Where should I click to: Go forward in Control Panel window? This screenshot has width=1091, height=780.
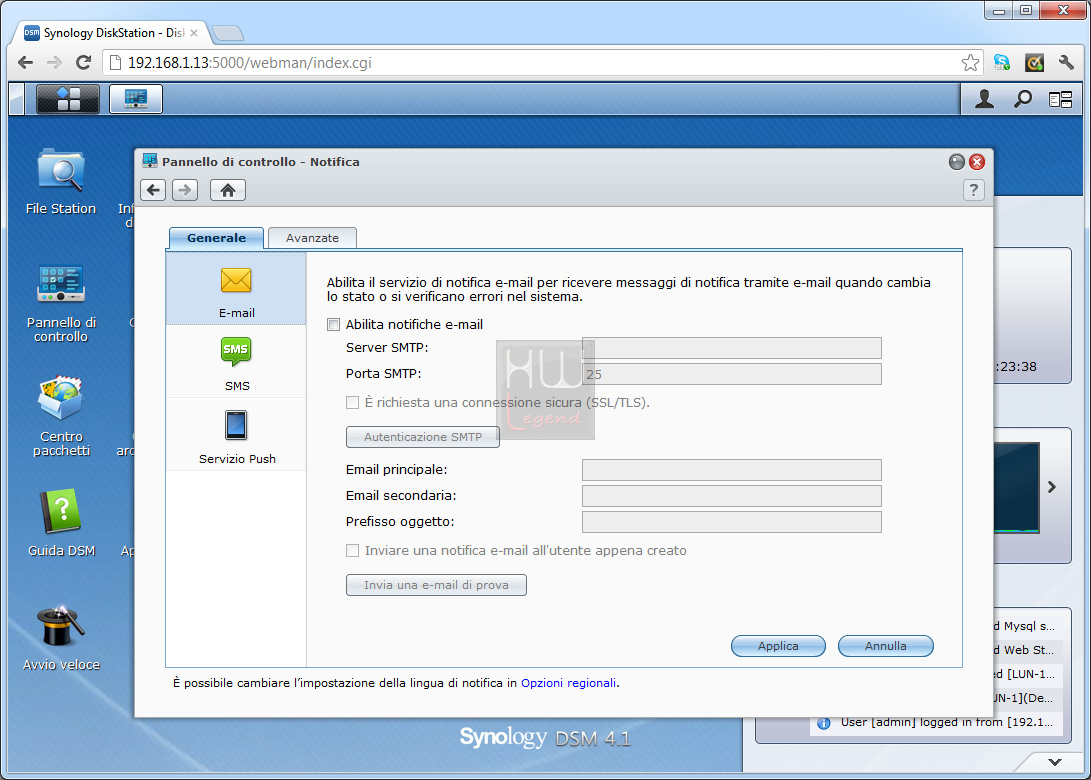pos(185,190)
